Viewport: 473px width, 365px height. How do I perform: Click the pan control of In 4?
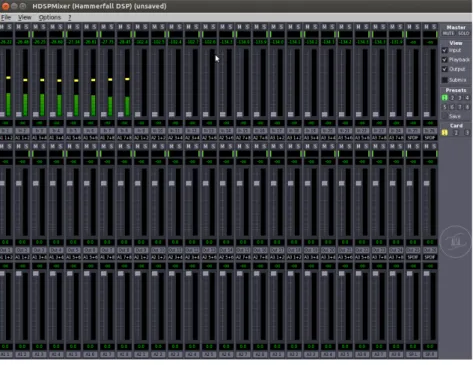click(57, 34)
